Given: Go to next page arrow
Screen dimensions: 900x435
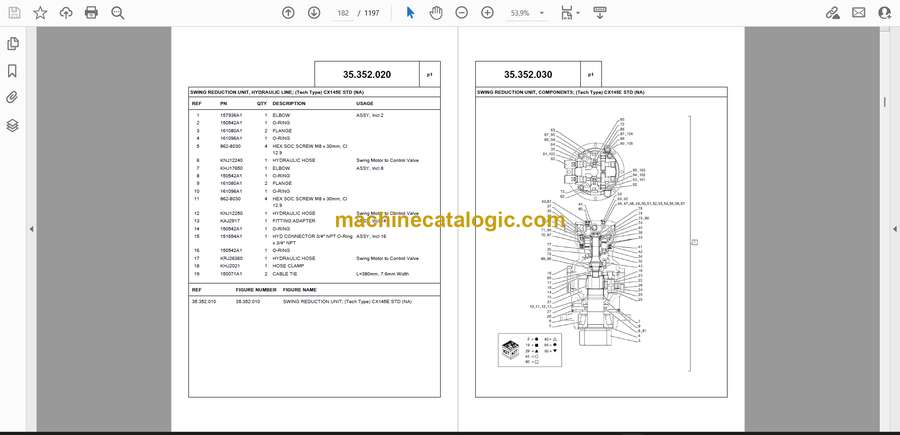Looking at the screenshot, I should click(x=314, y=13).
